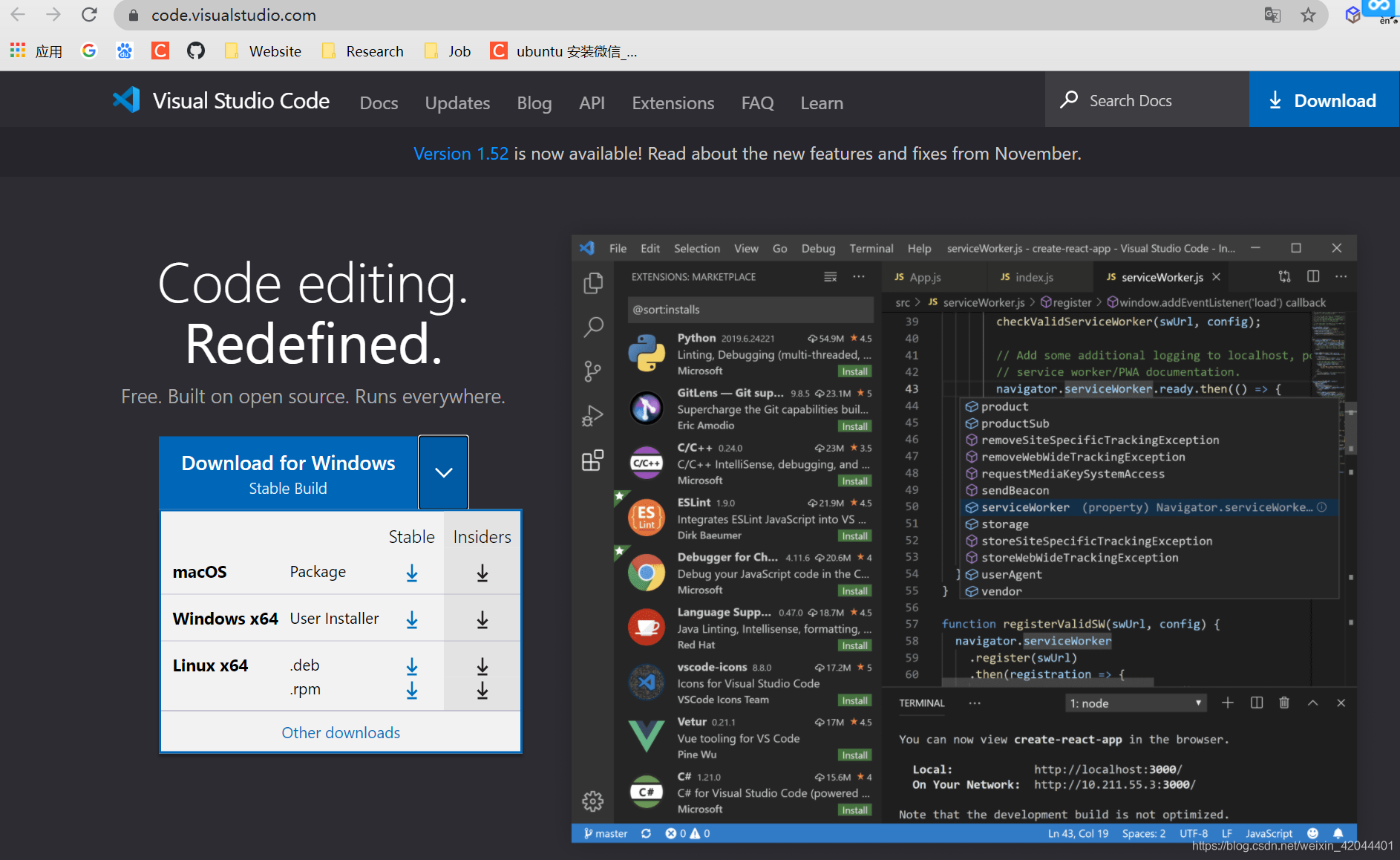Click the Terminal menu in VS Code screenshot
This screenshot has width=1400, height=860.
[871, 249]
